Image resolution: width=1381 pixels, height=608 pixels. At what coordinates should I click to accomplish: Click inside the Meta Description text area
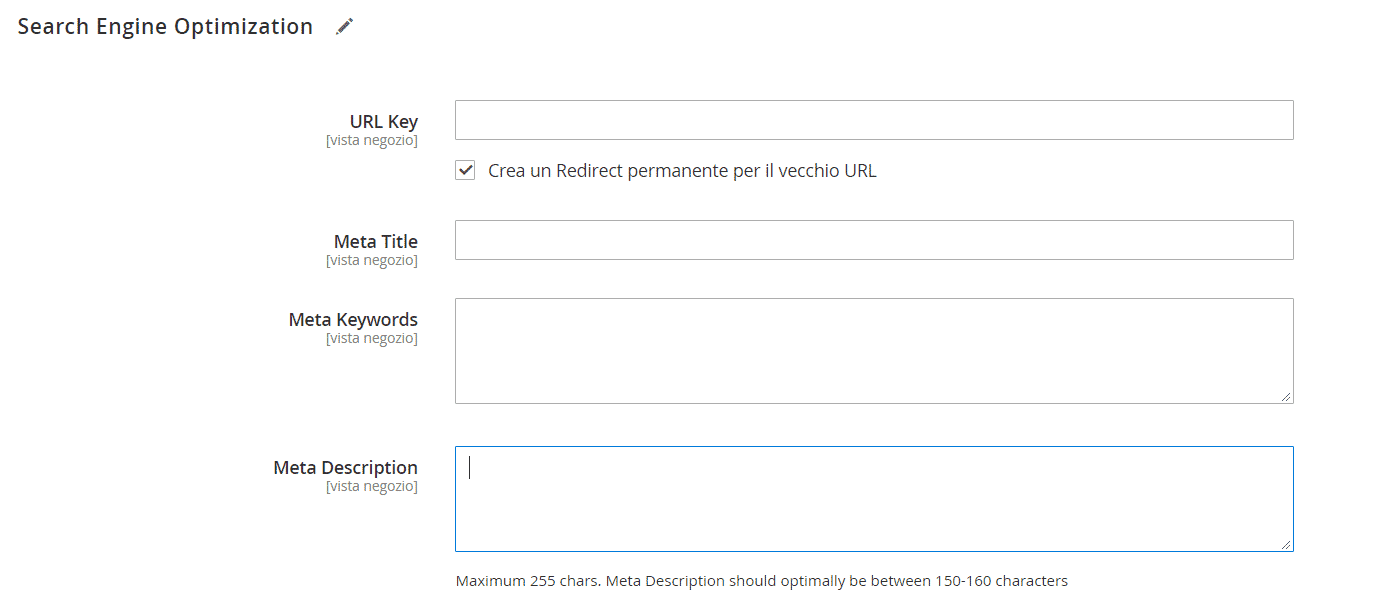(x=874, y=499)
